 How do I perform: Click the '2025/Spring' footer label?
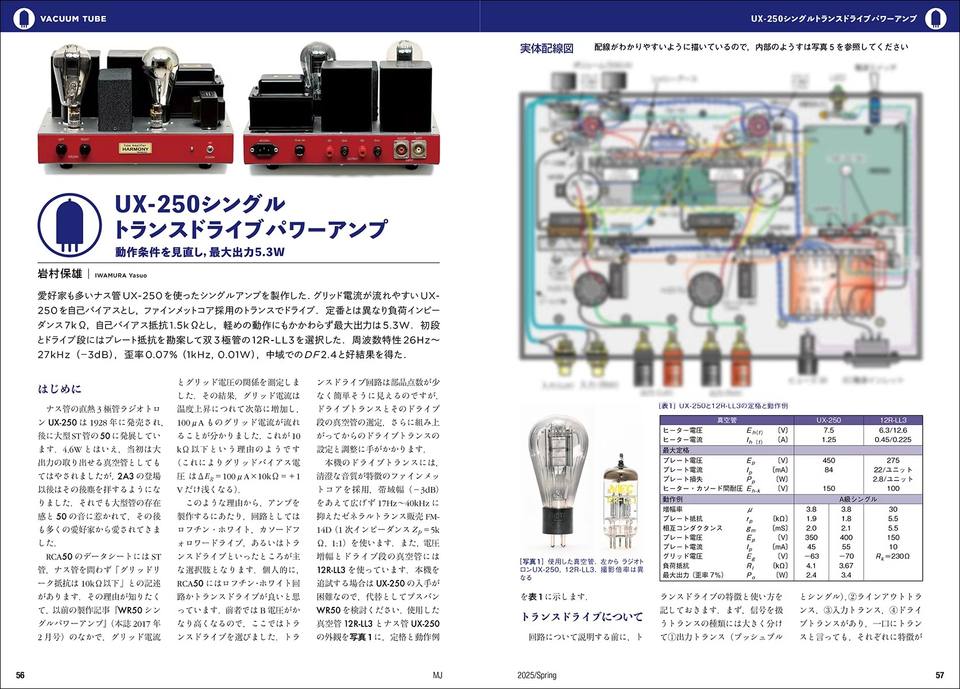537,675
